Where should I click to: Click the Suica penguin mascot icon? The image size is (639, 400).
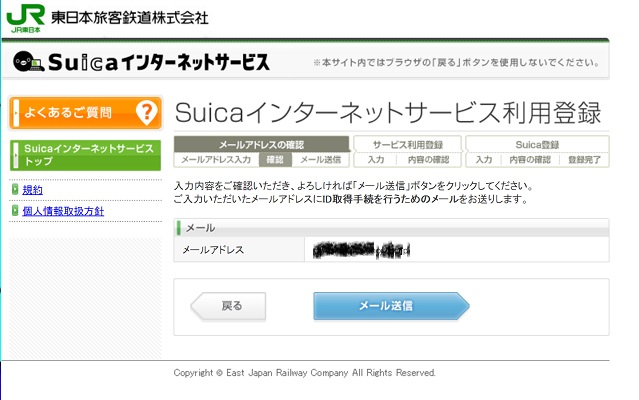tap(28, 62)
